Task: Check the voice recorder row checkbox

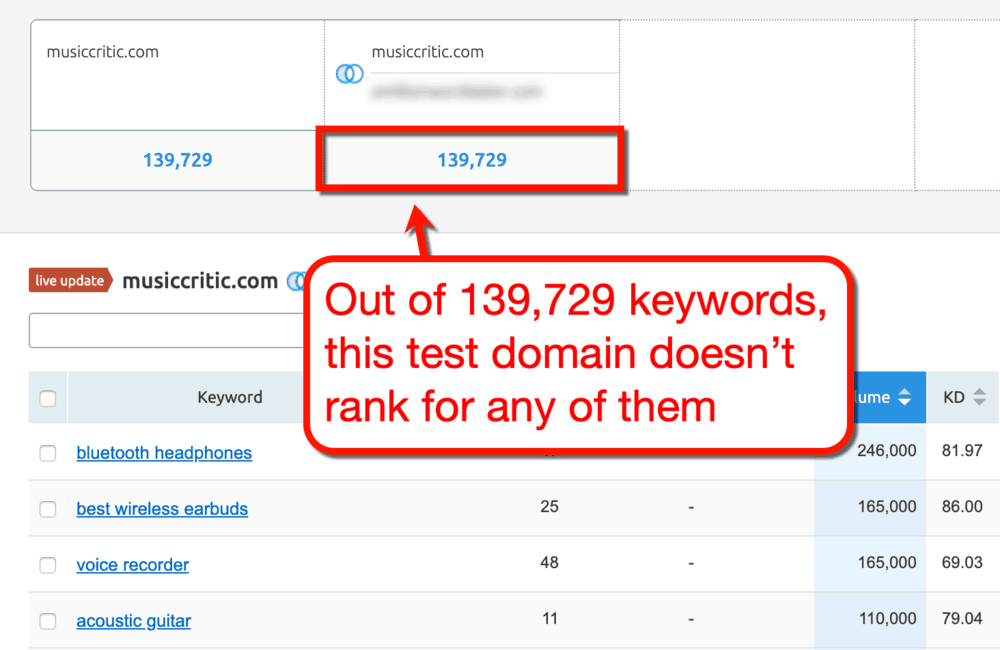Action: tap(47, 565)
